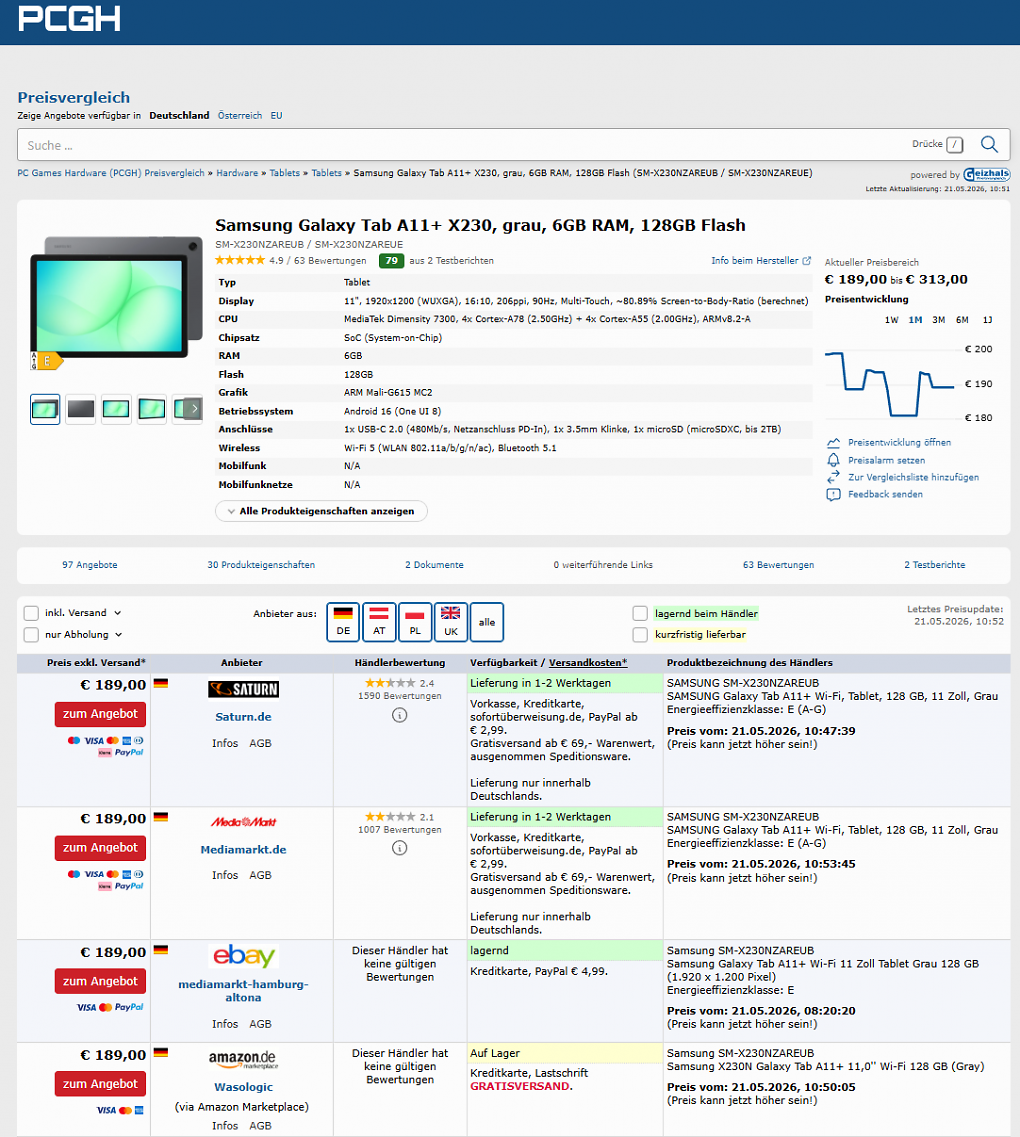Open 2 Dokumente tab

click(x=434, y=565)
